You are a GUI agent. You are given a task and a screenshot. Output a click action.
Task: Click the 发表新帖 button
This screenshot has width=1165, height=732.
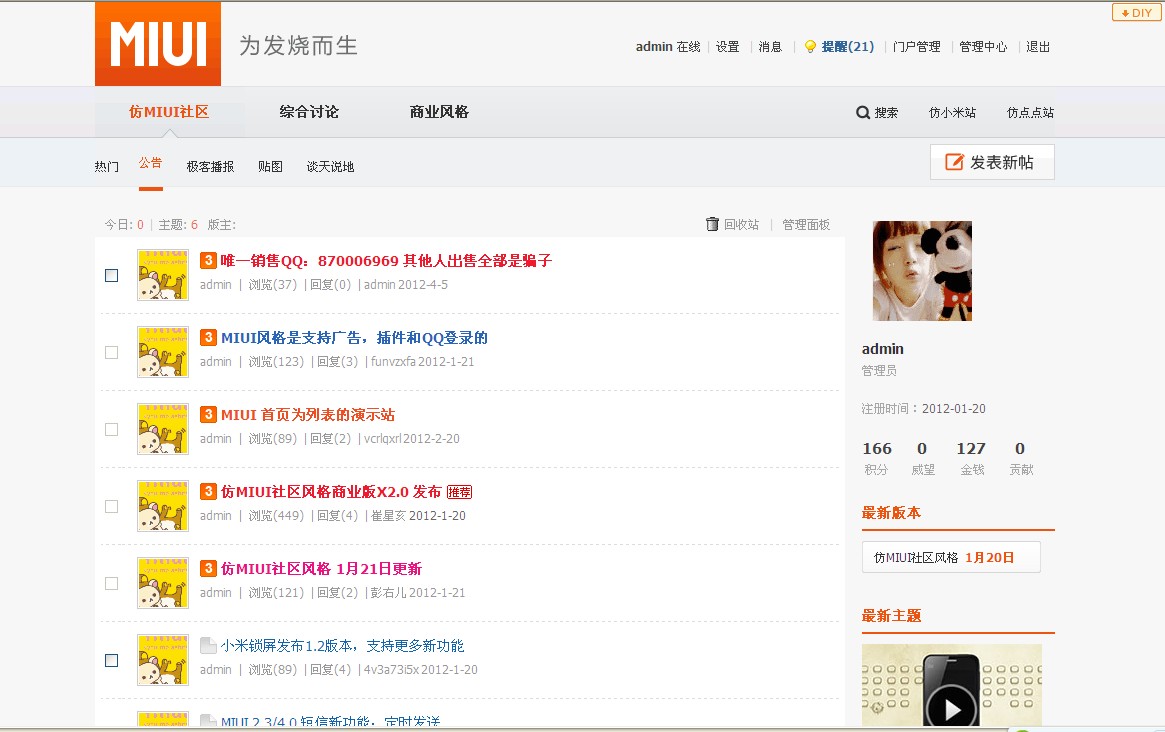[992, 162]
